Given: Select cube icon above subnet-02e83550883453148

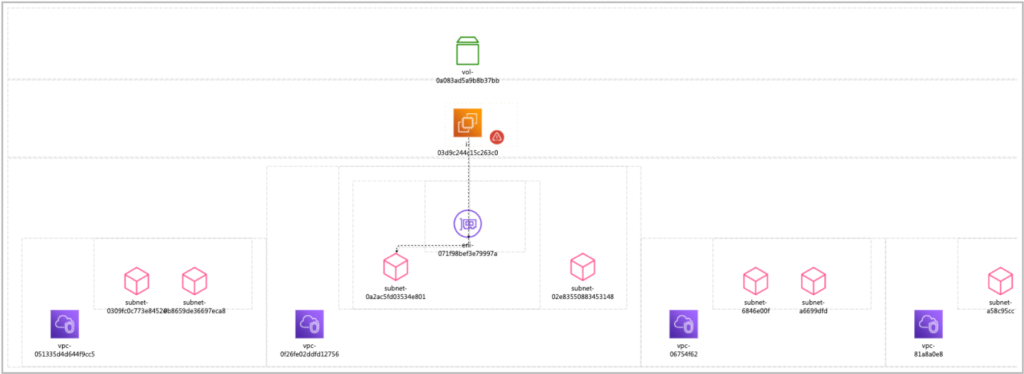Looking at the screenshot, I should (x=583, y=267).
